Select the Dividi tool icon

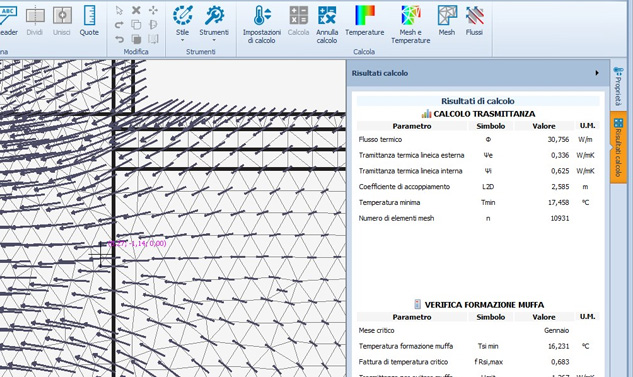tap(35, 20)
